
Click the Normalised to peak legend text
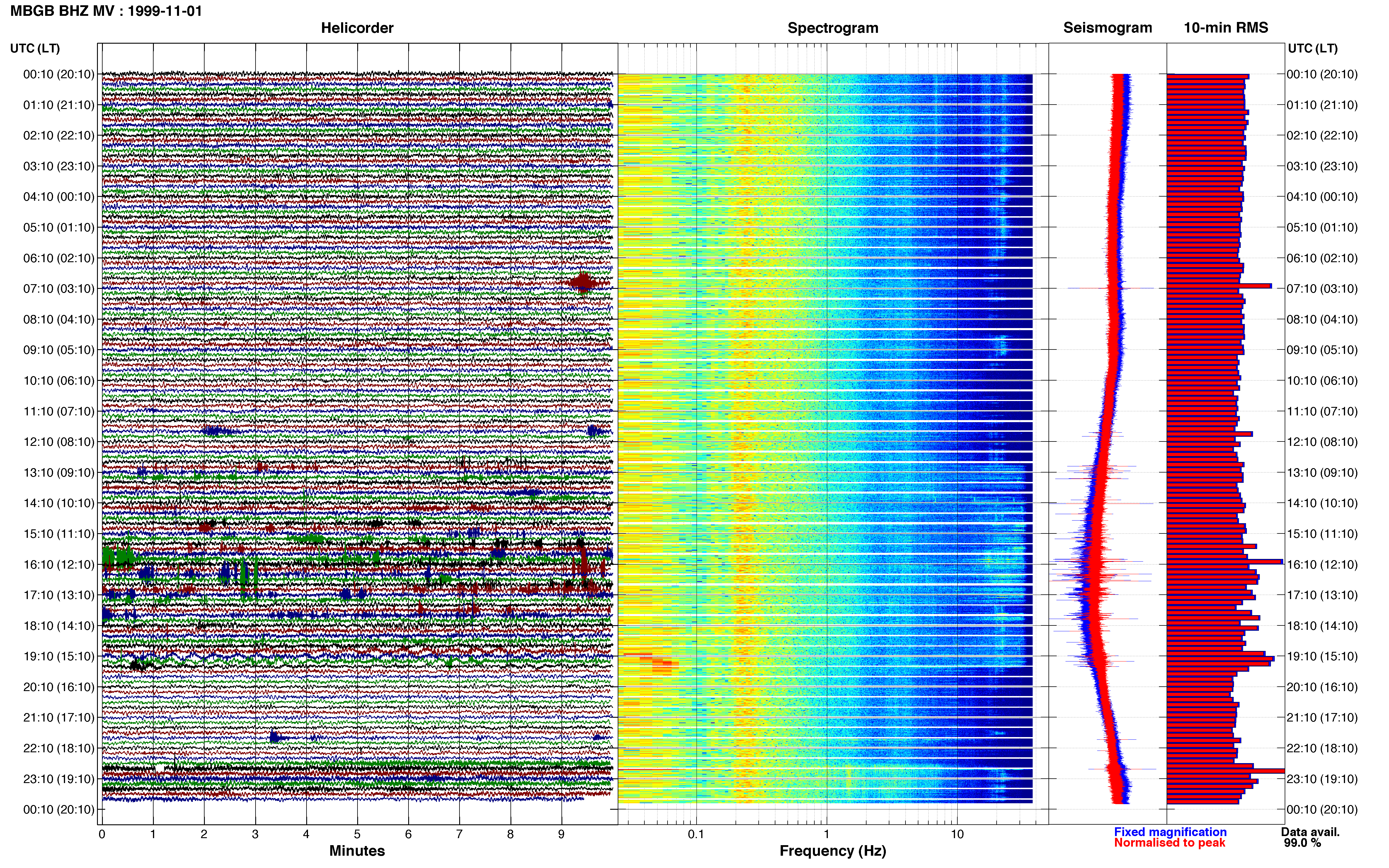[x=1170, y=843]
